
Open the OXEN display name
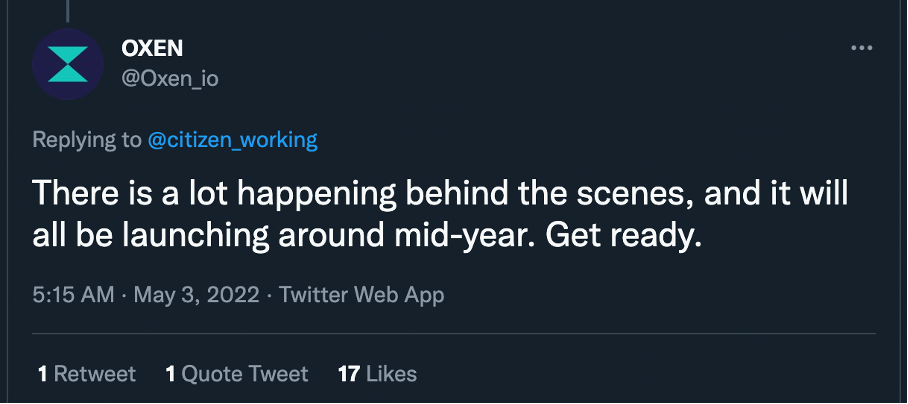coord(152,49)
